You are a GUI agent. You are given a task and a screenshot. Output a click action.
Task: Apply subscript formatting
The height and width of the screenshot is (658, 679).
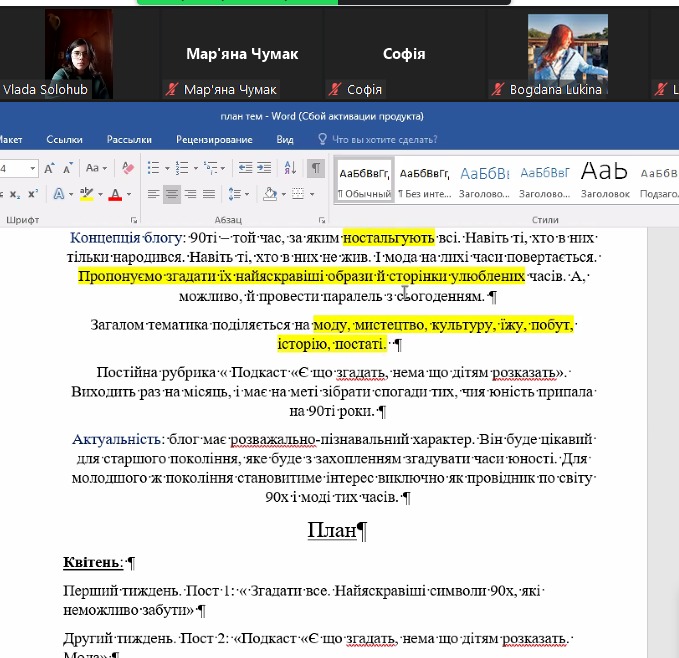[x=15, y=194]
